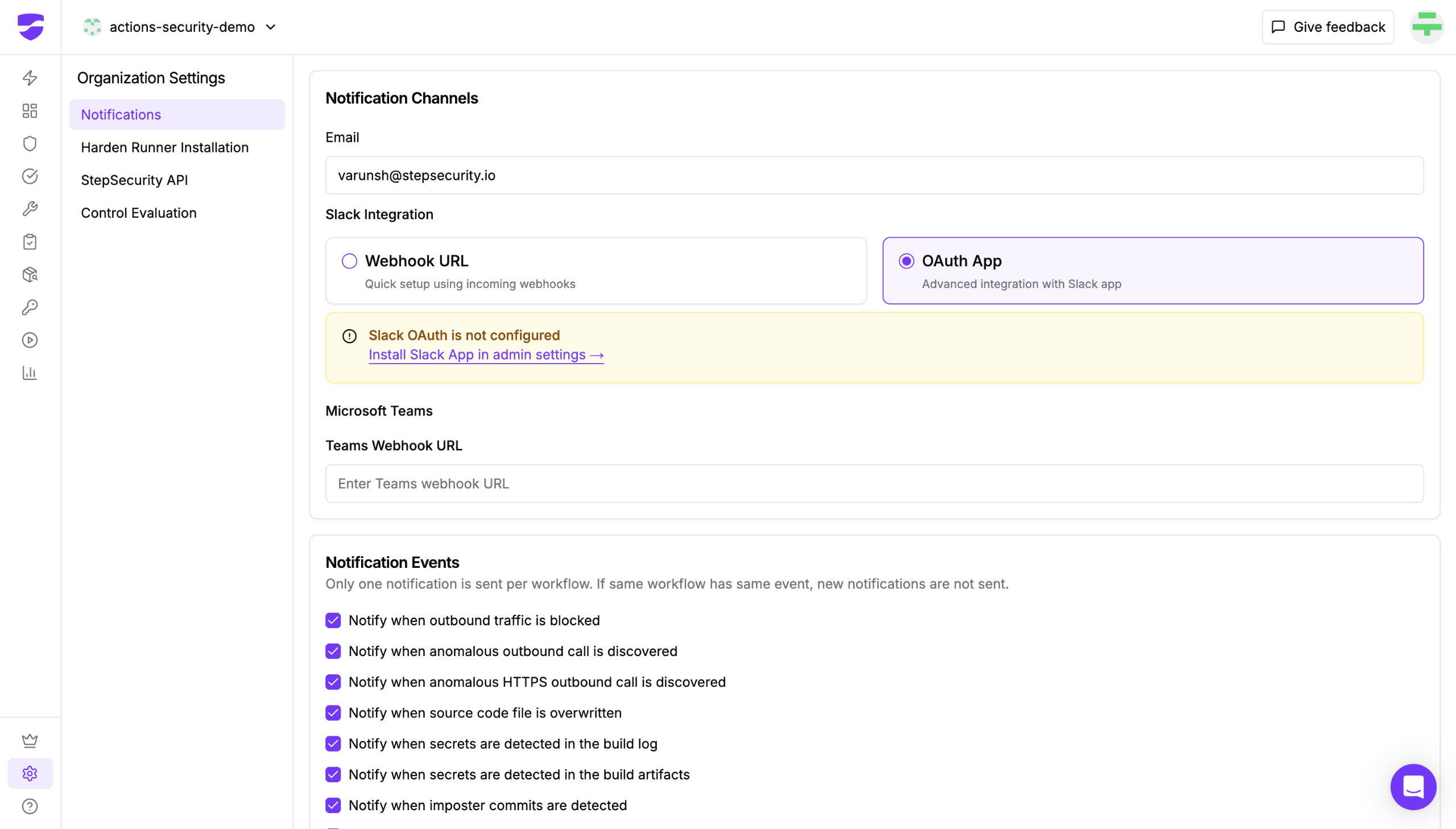Click the actions-security-demo organization avatar

92,27
